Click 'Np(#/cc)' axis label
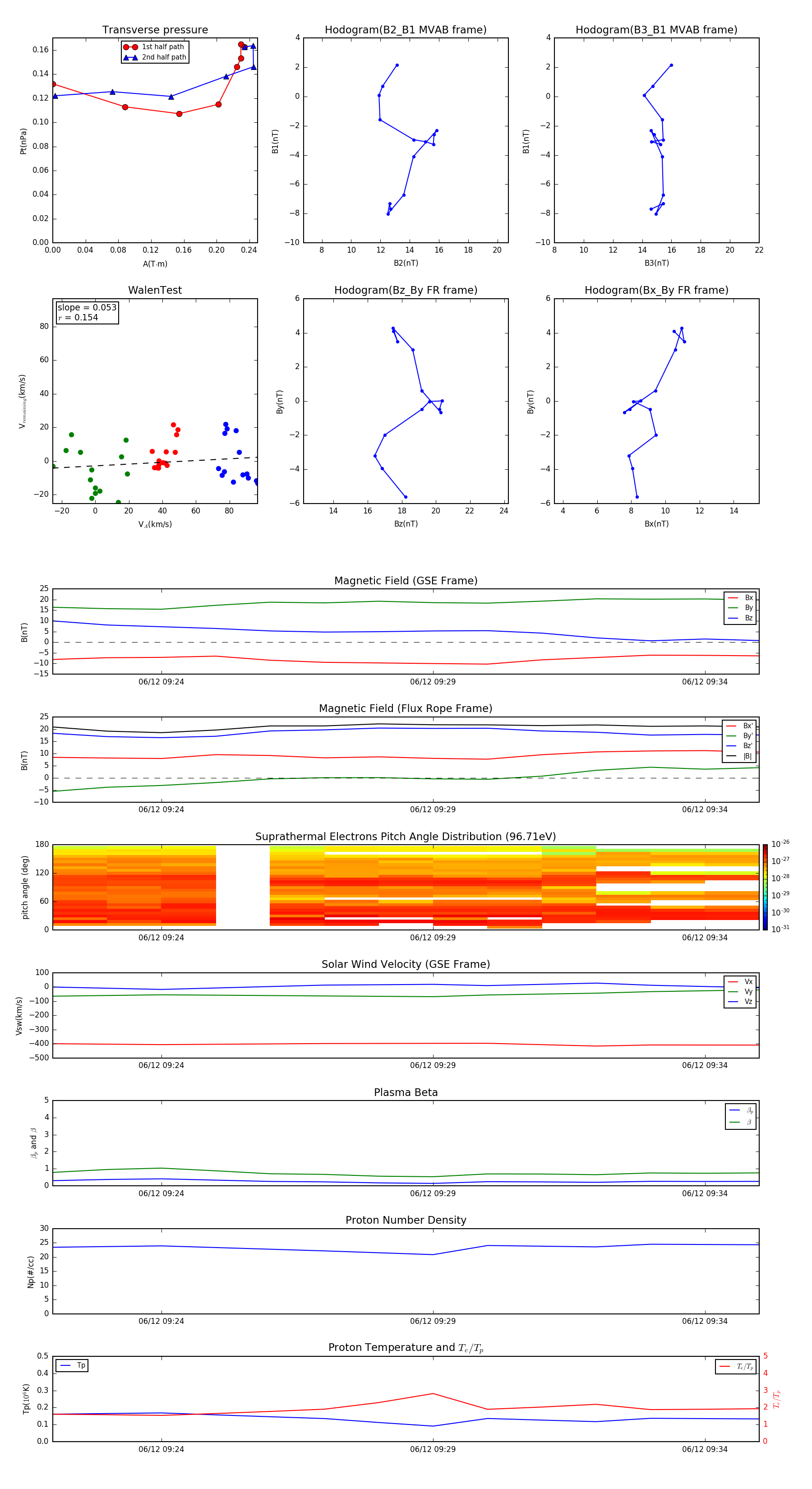 (31, 1272)
